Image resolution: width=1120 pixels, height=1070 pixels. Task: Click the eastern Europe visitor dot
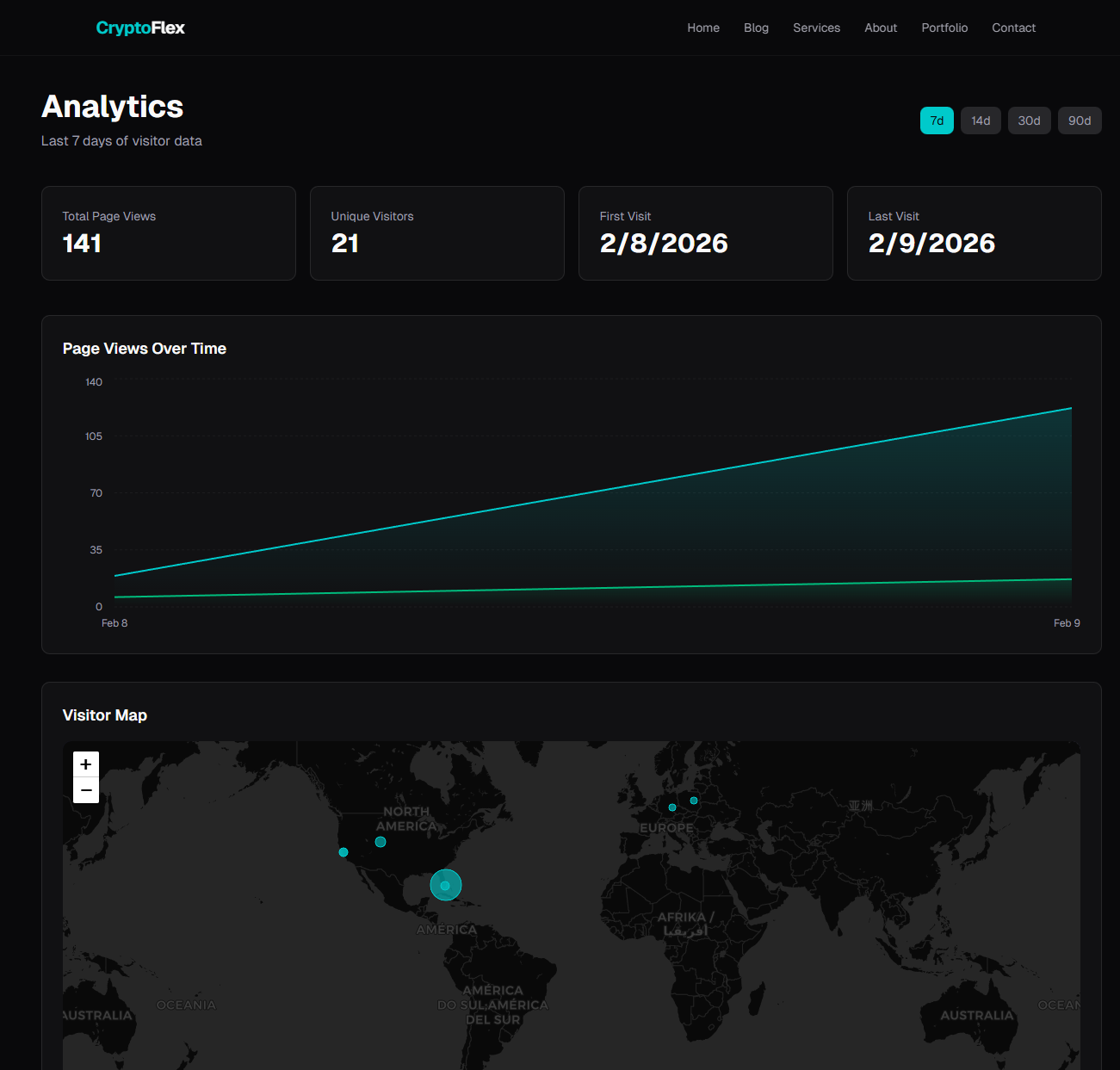tap(694, 801)
